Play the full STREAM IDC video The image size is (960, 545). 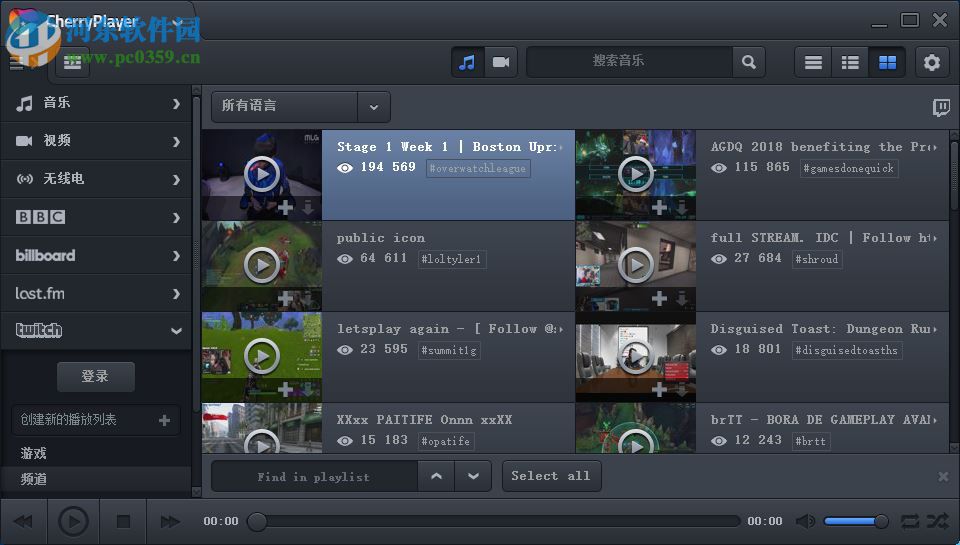[x=636, y=265]
